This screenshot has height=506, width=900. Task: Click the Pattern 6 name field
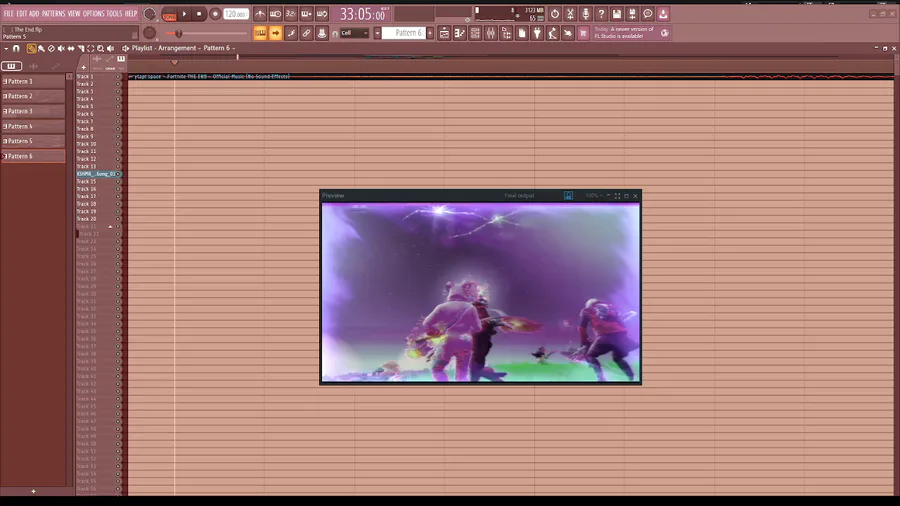point(404,33)
